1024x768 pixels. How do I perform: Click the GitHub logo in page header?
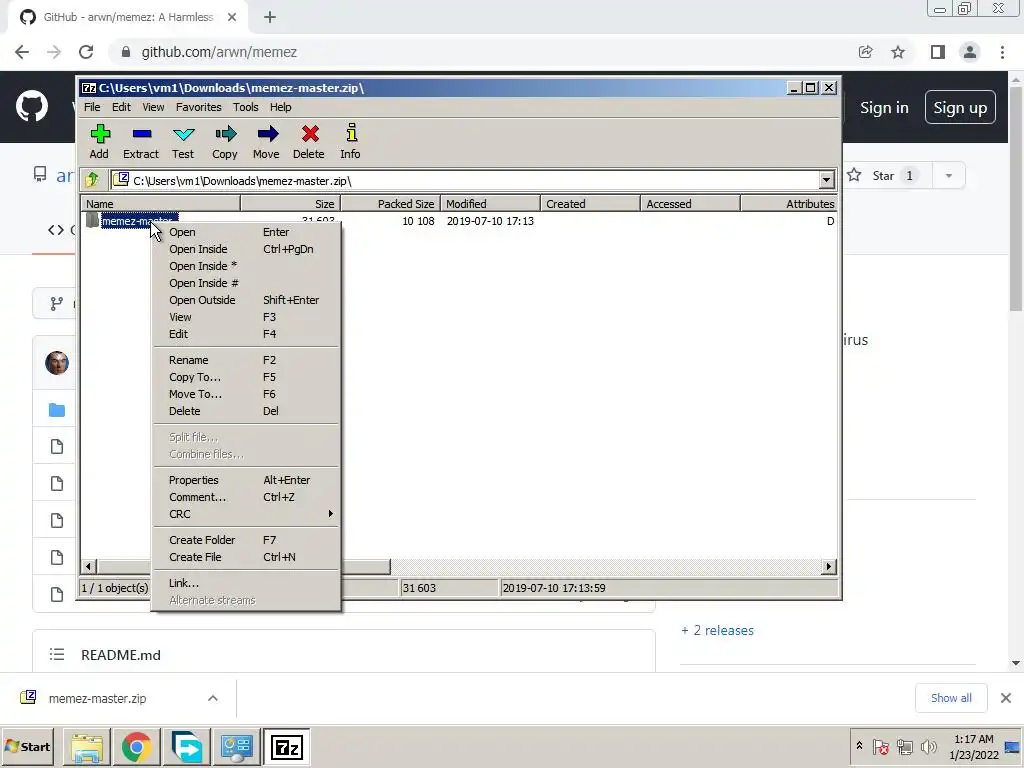click(32, 107)
